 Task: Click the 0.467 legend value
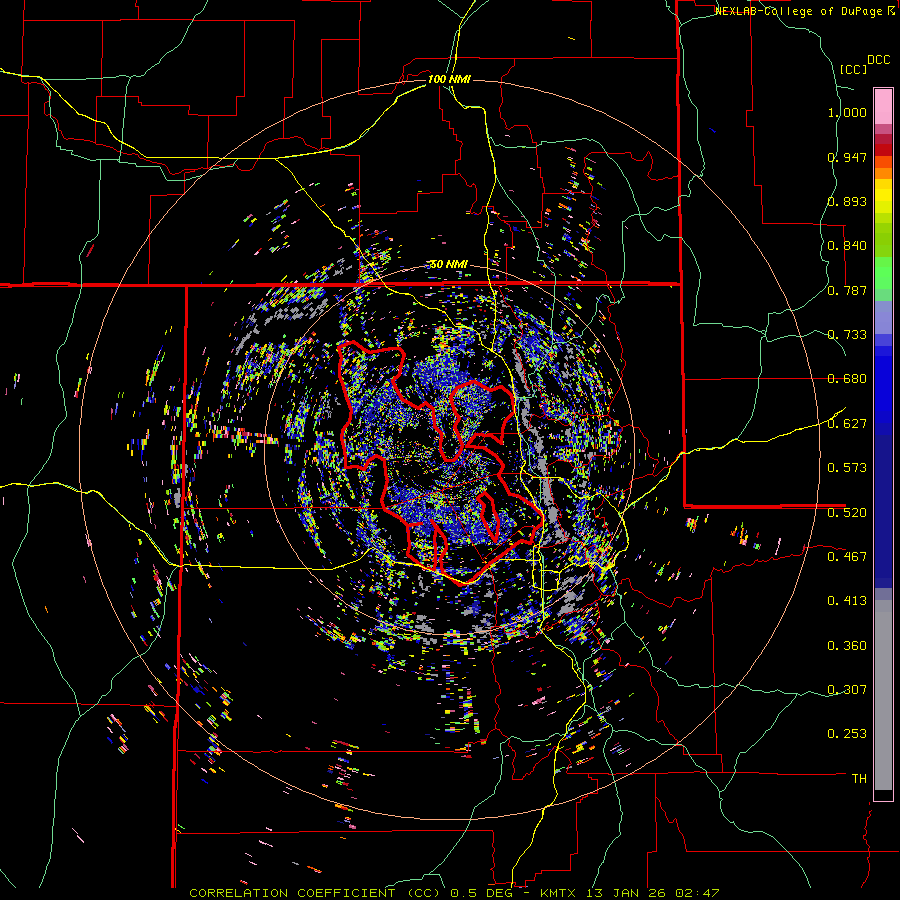[x=847, y=557]
